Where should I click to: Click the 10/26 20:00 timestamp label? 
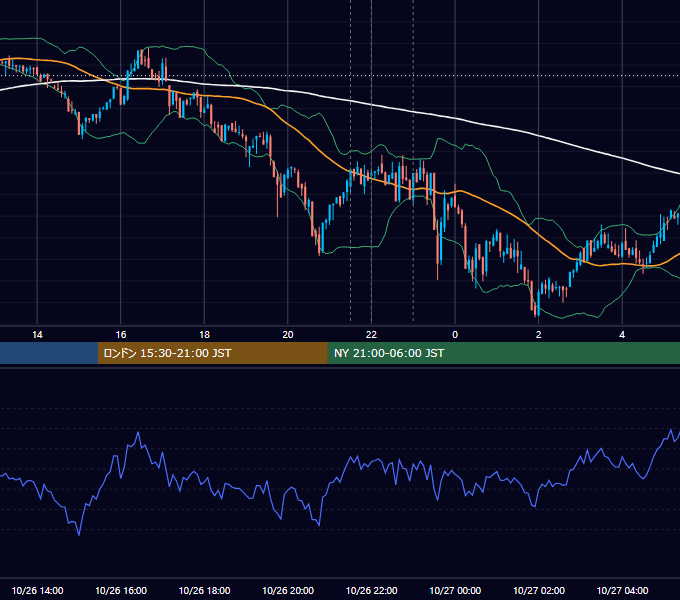[x=288, y=590]
